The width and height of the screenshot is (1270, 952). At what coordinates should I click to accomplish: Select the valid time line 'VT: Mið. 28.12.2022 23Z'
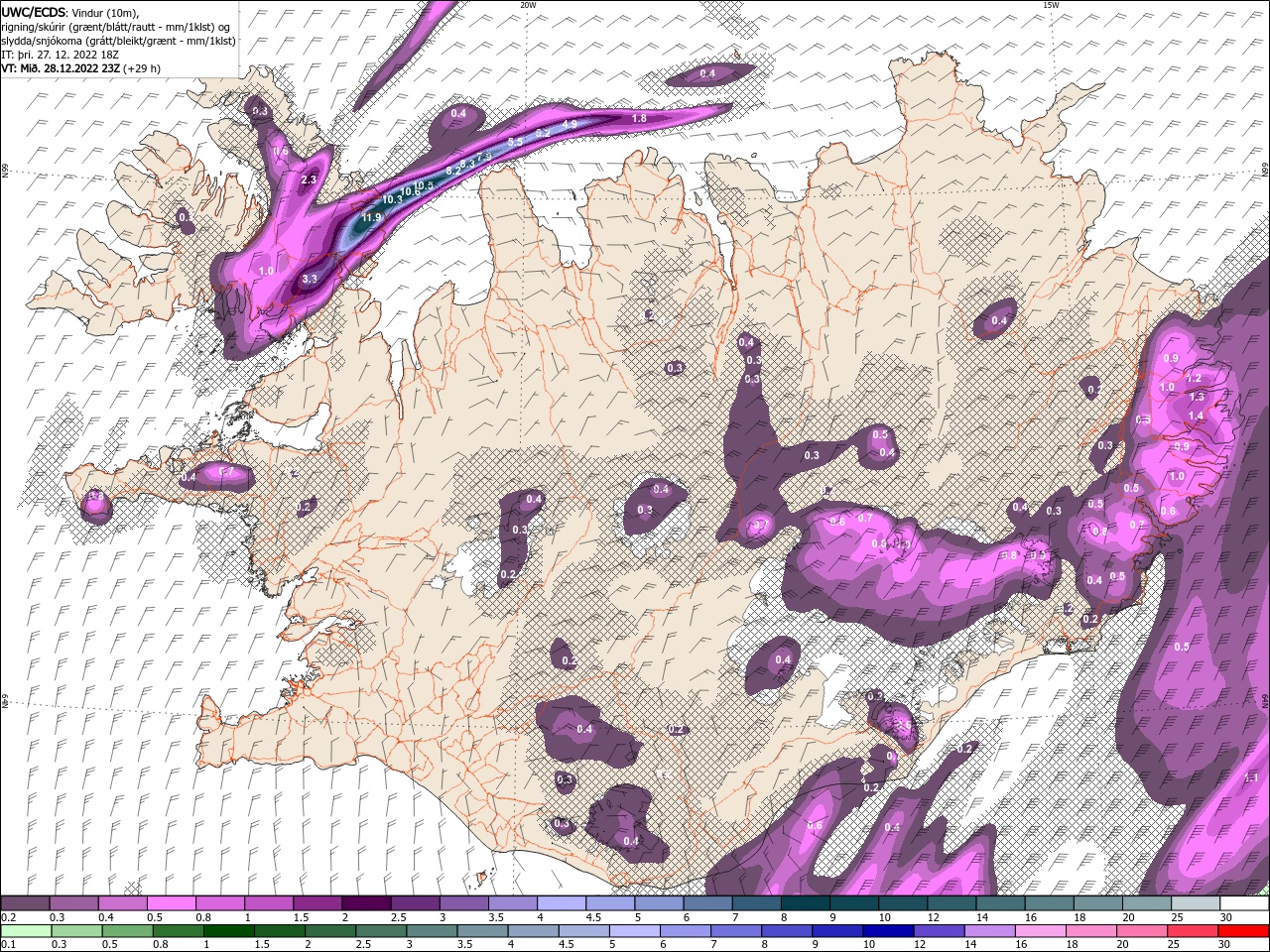coord(62,68)
